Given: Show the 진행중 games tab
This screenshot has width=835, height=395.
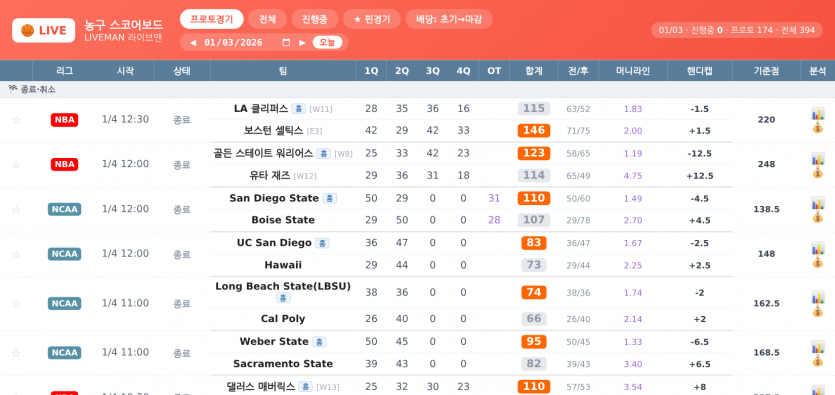Looking at the screenshot, I should 315,19.
